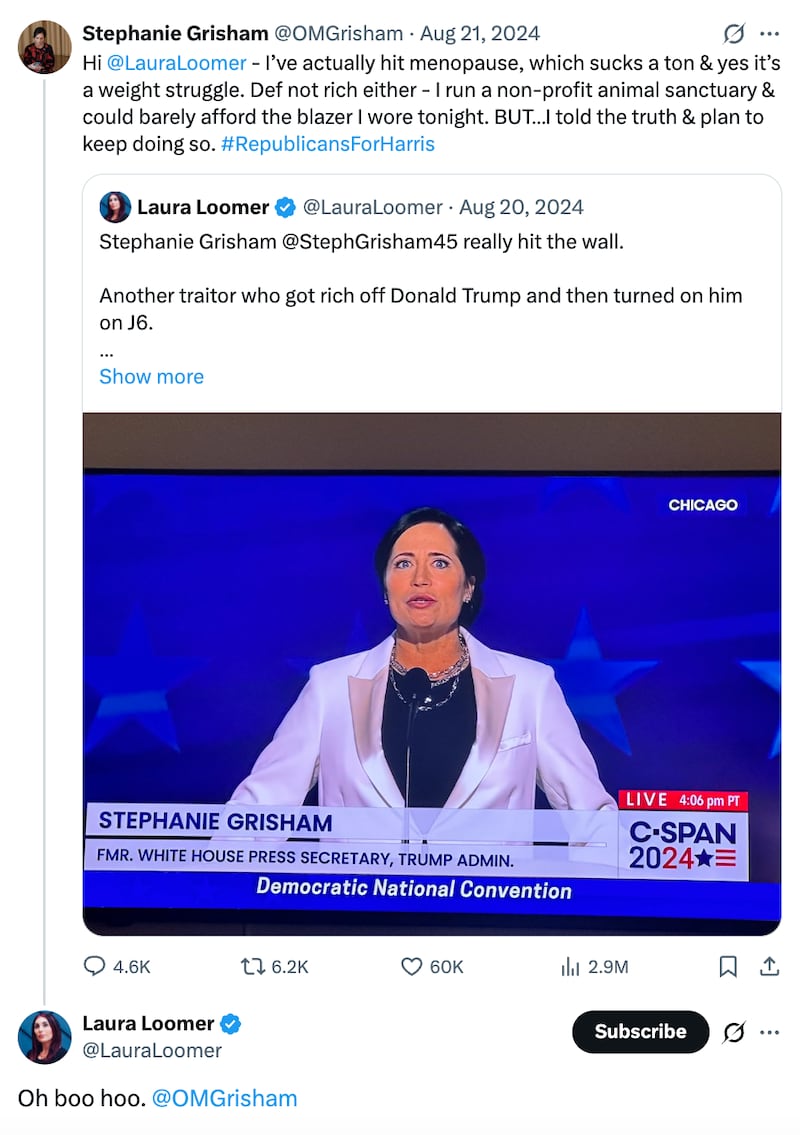The width and height of the screenshot is (800, 1135).
Task: Open Grok icon on Grisham's tweet
Action: (733, 34)
